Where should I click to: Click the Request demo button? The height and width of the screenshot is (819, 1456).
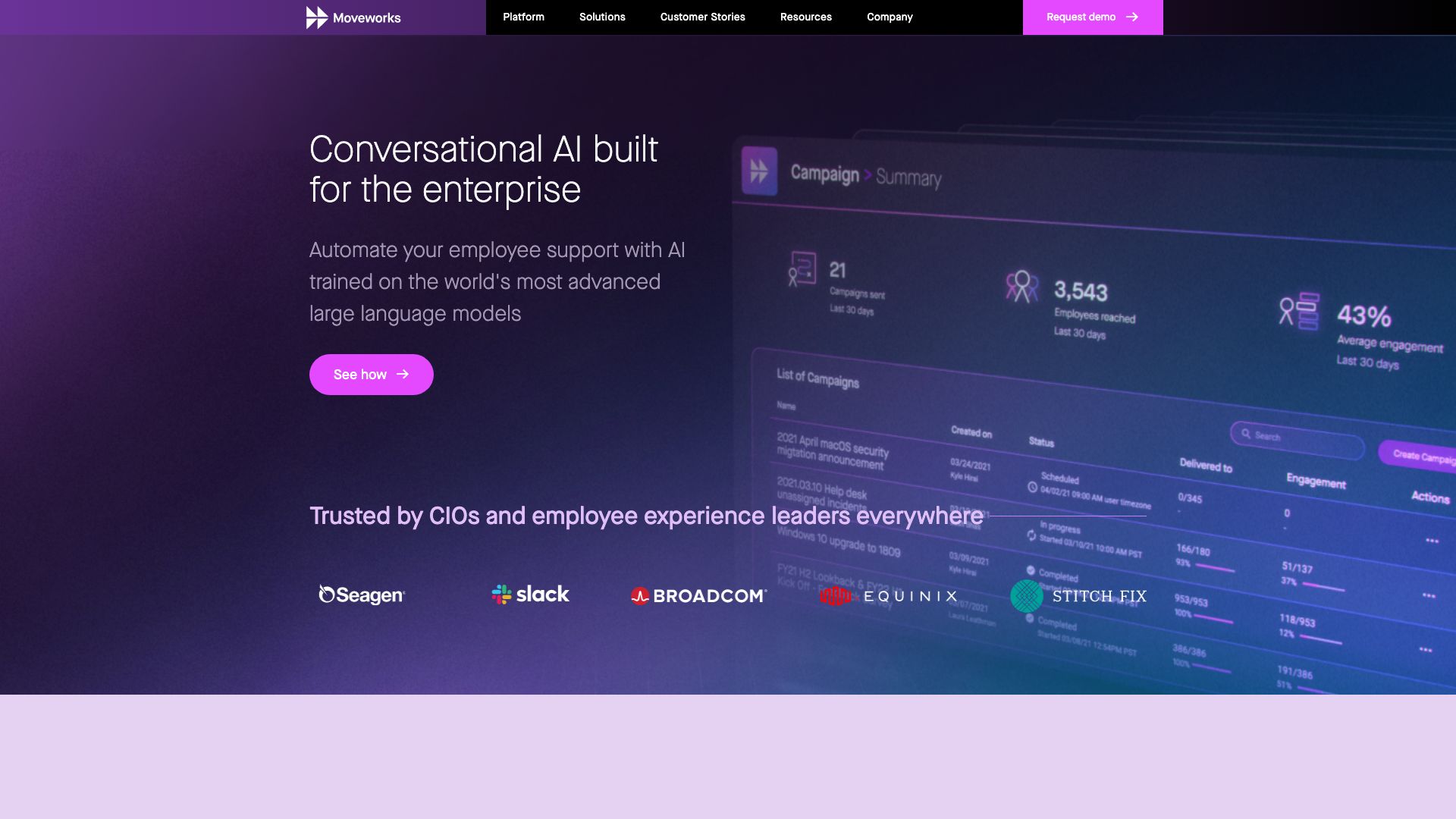tap(1093, 17)
